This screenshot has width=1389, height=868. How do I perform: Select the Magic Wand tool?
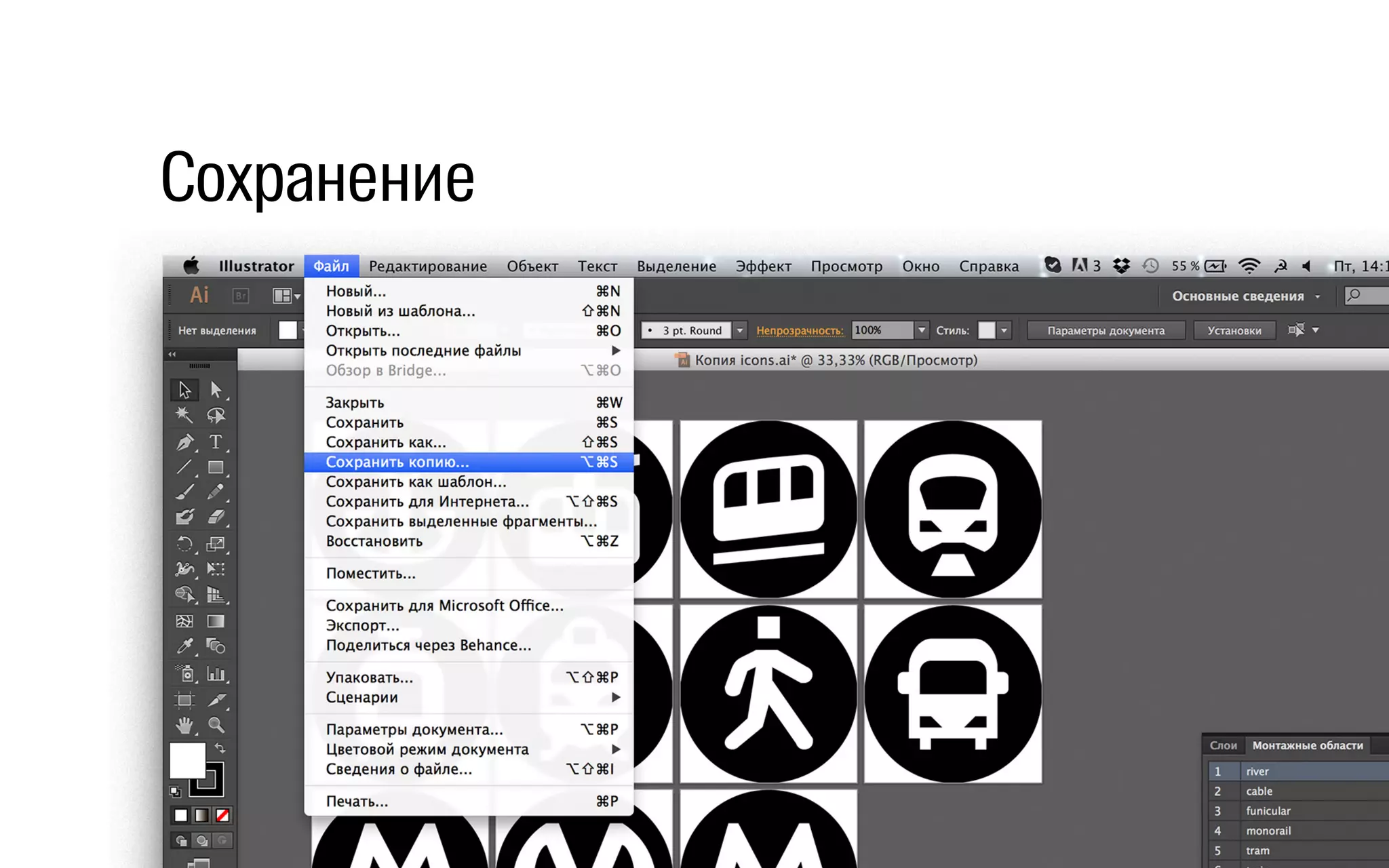pyautogui.click(x=184, y=415)
